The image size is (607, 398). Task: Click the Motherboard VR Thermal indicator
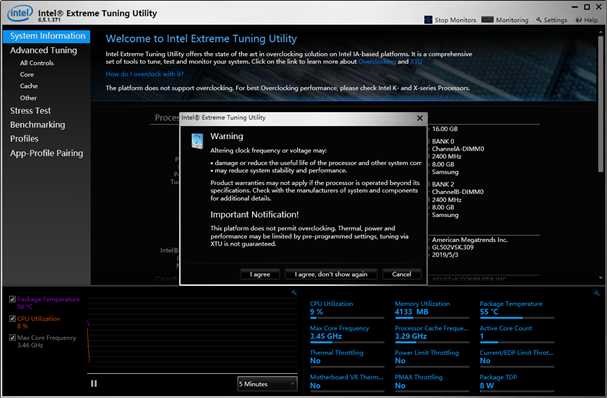coord(347,382)
